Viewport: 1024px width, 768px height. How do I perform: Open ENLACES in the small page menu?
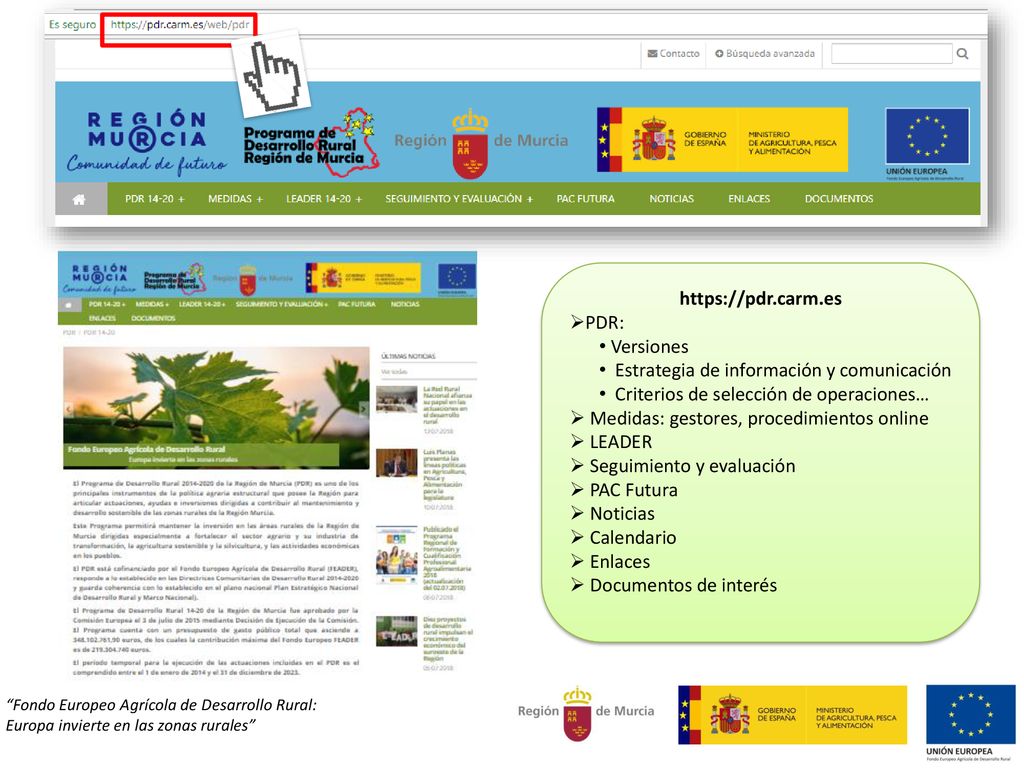click(x=103, y=319)
